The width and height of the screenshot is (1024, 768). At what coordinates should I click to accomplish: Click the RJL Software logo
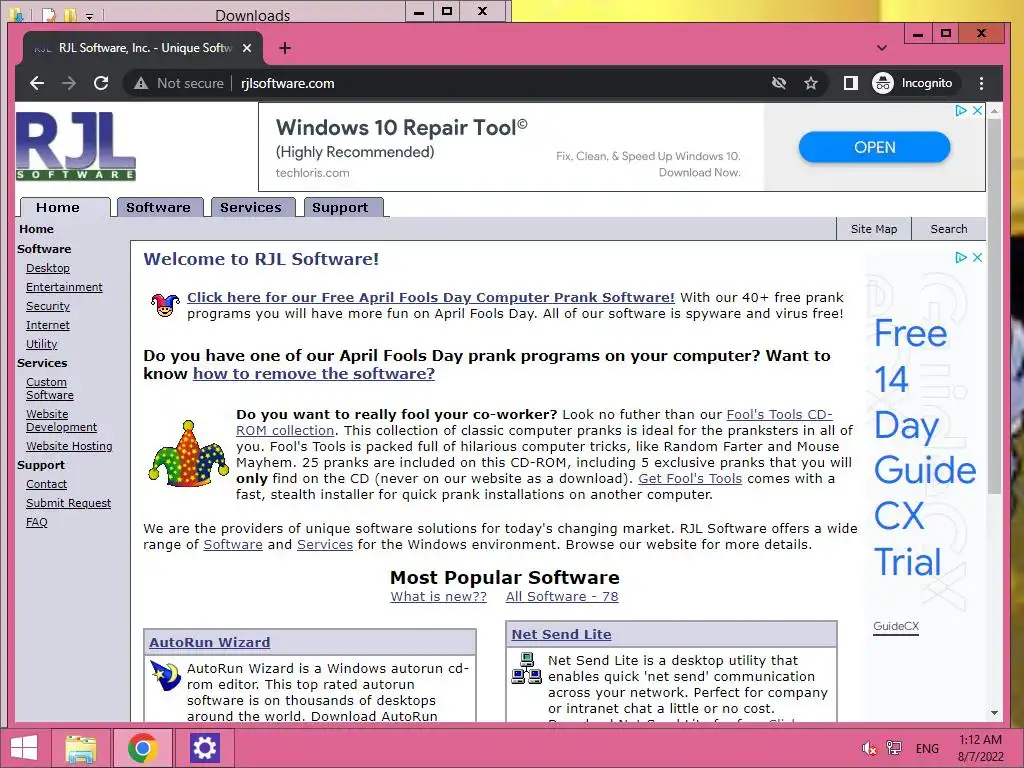click(76, 146)
